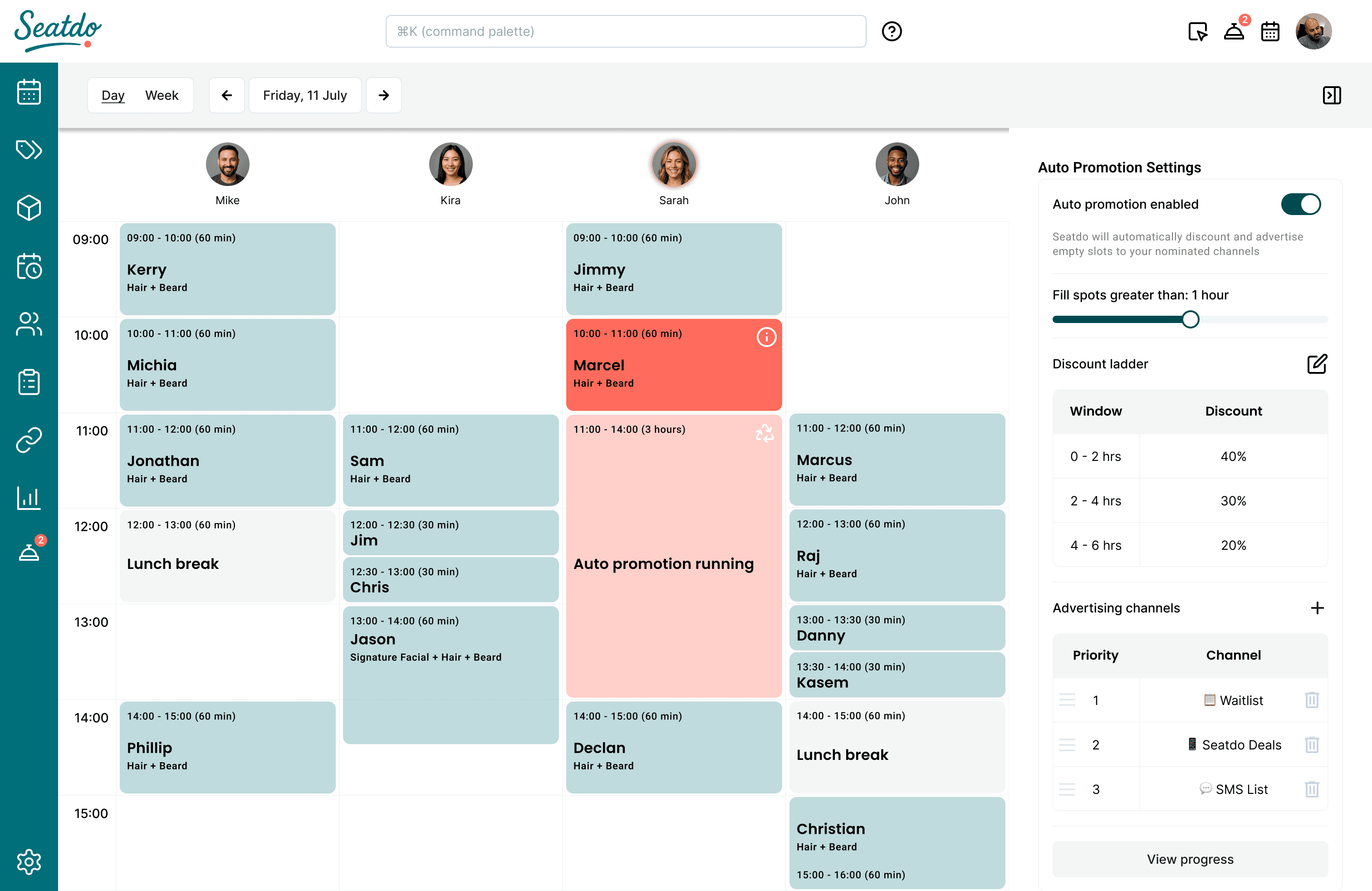Click the link chain sidebar icon
The width and height of the screenshot is (1372, 891).
pos(29,440)
